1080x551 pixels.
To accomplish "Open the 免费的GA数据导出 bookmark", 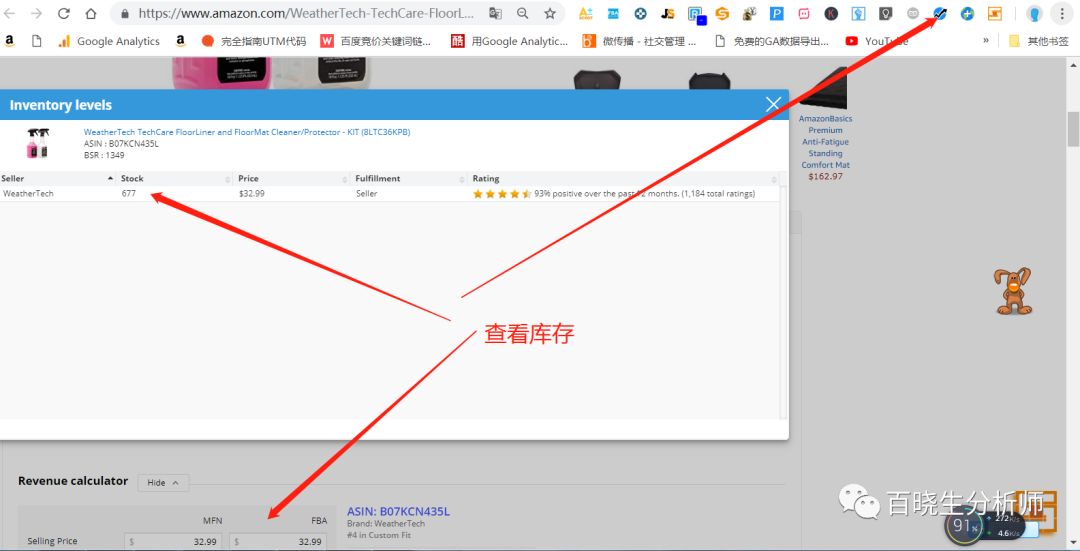I will pos(771,41).
